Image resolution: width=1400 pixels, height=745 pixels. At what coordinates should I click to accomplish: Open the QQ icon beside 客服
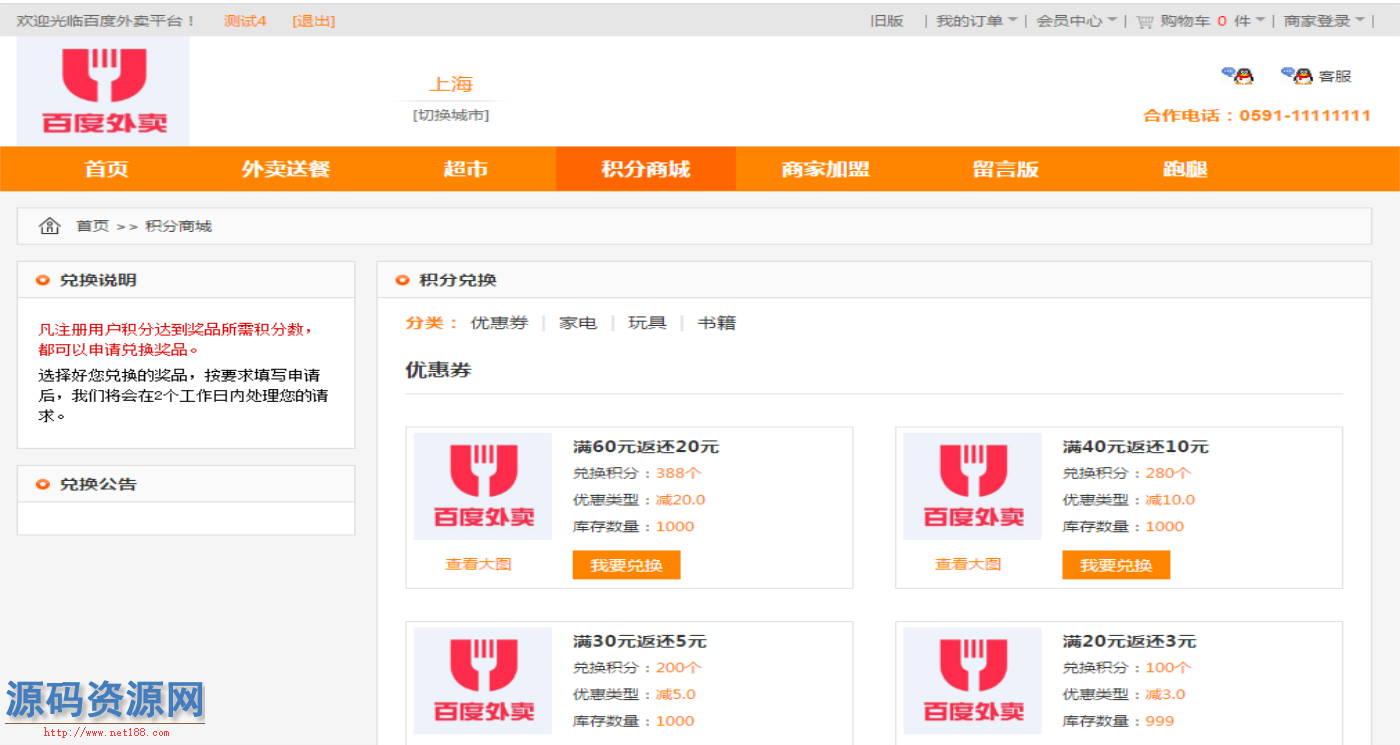tap(1297, 75)
